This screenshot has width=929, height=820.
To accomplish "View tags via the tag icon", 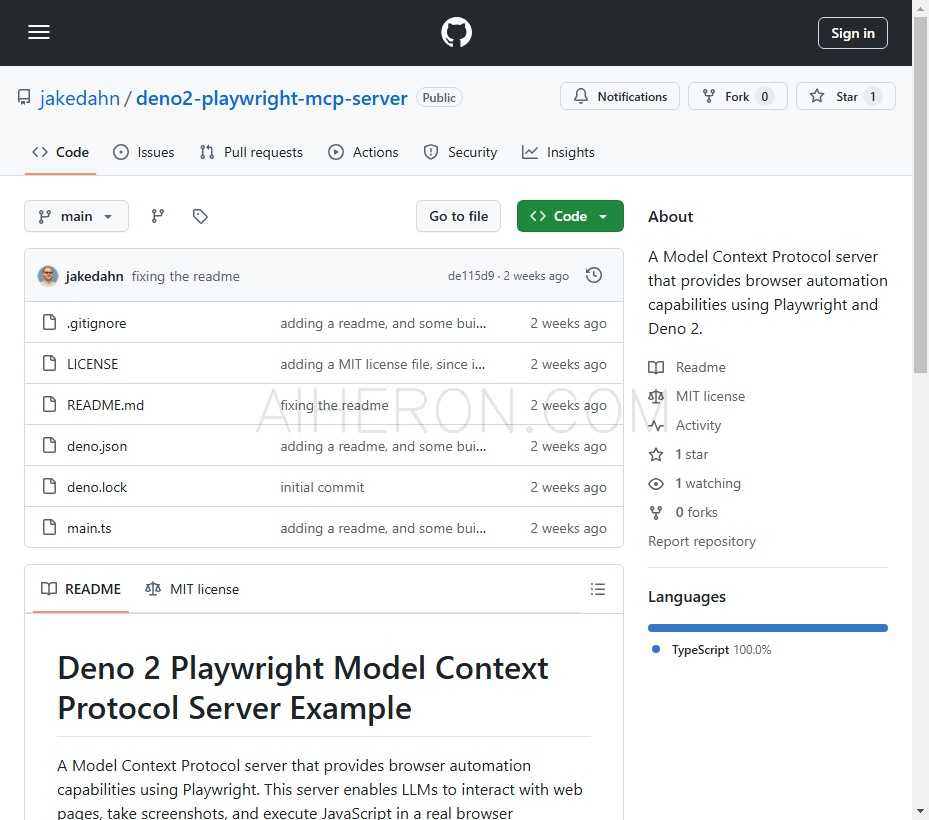I will click(x=200, y=216).
